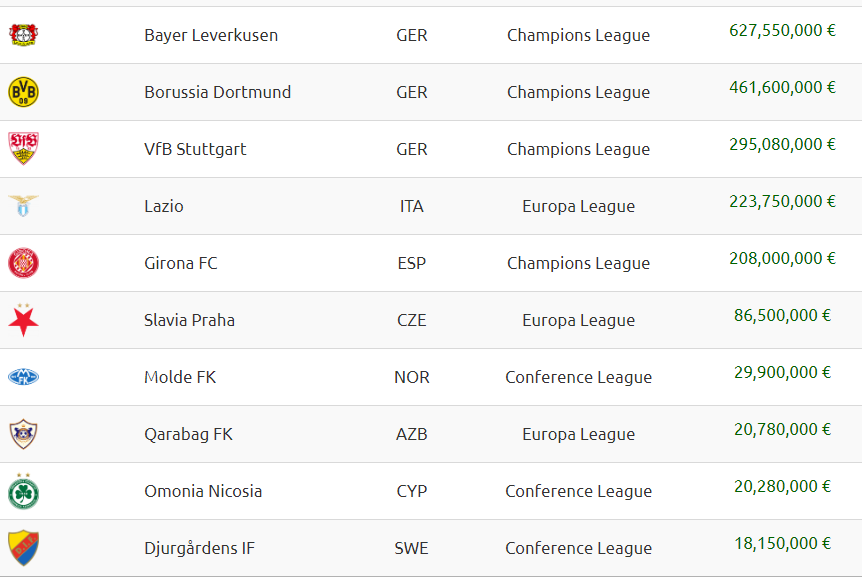Select the Slavia Praha club name

(x=189, y=320)
